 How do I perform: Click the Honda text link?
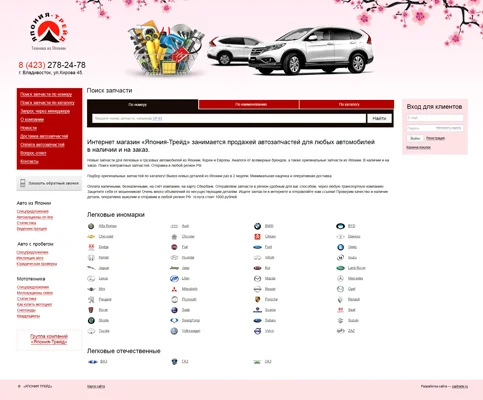(x=104, y=258)
